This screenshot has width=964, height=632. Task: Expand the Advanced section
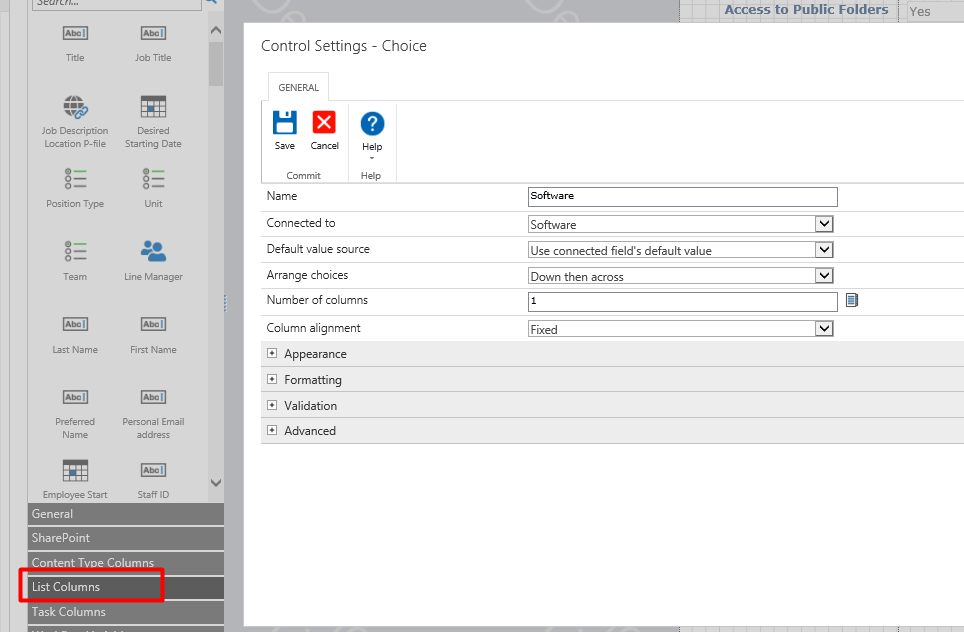[272, 430]
